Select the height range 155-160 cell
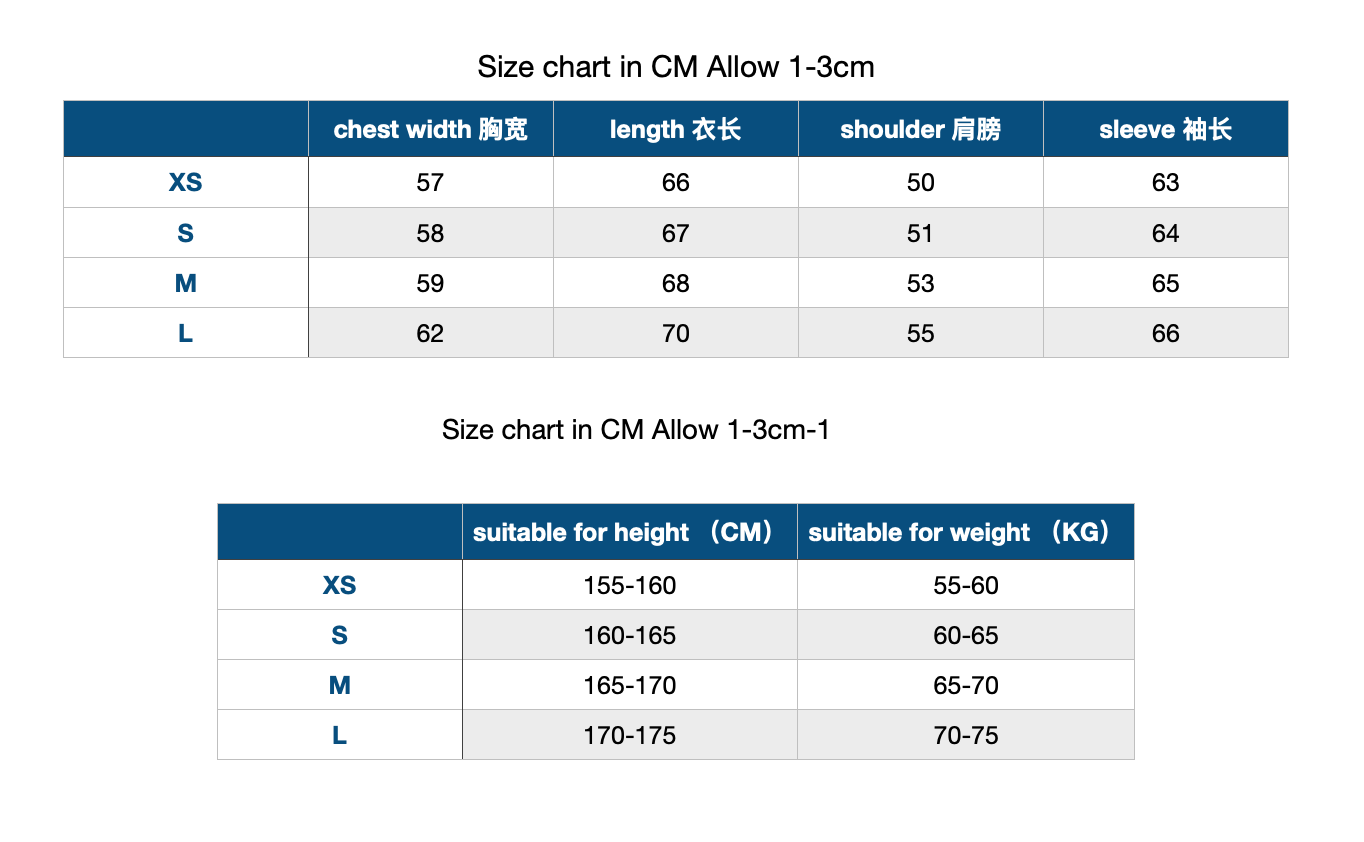 coord(630,585)
